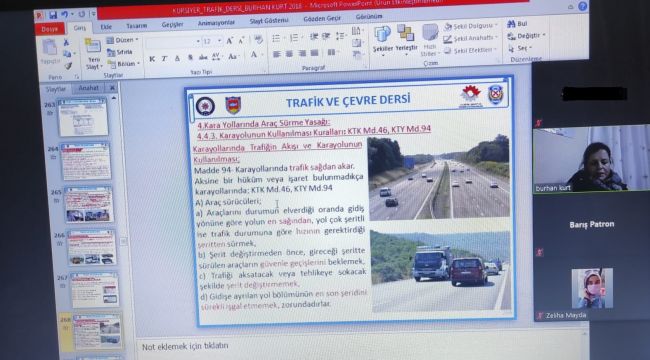
Task: Switch to Anahat outline pane tab
Action: (x=89, y=88)
